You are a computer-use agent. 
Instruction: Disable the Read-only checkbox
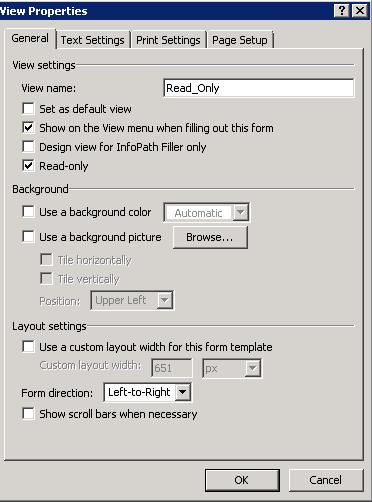click(x=28, y=165)
